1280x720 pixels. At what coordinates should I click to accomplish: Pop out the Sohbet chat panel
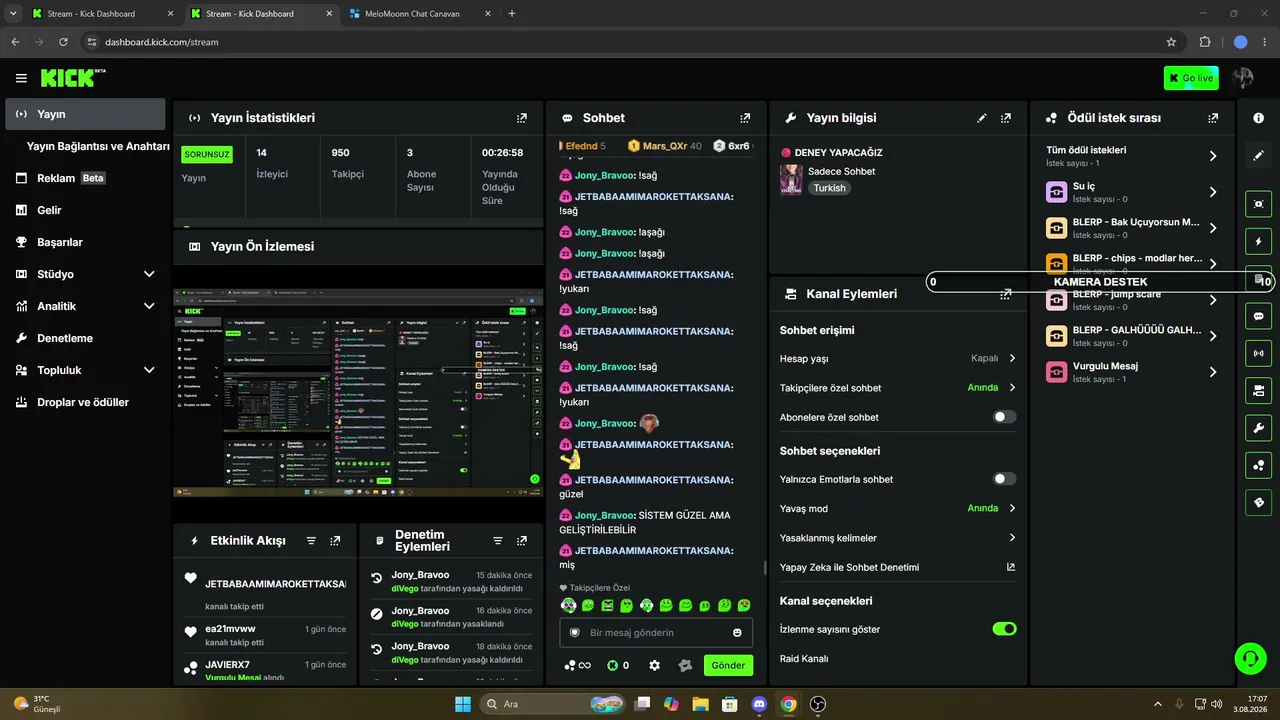(744, 118)
